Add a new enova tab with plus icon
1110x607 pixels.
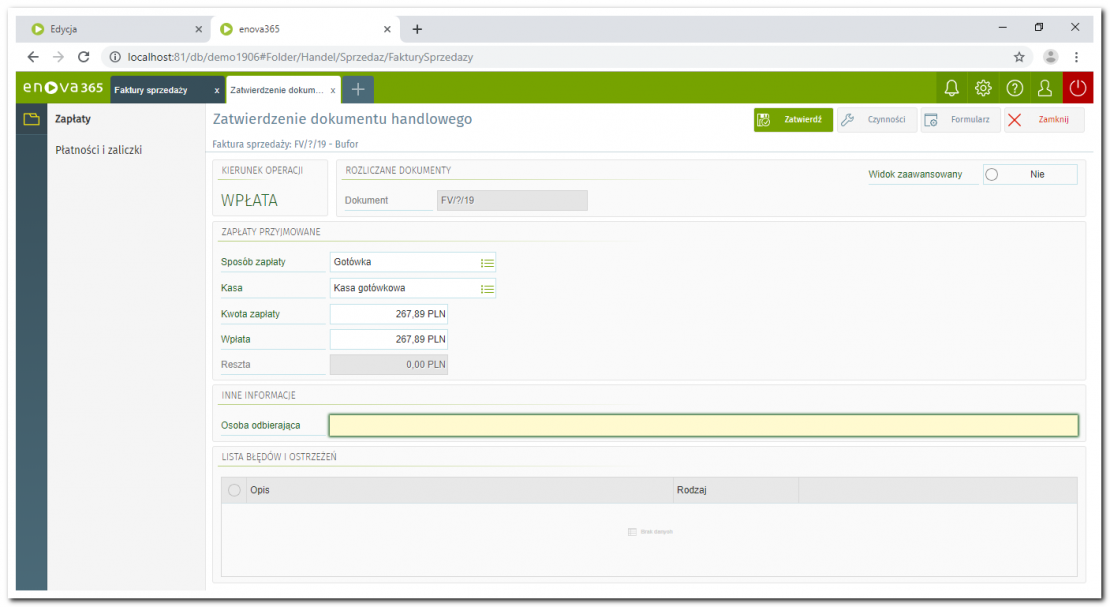tap(358, 89)
